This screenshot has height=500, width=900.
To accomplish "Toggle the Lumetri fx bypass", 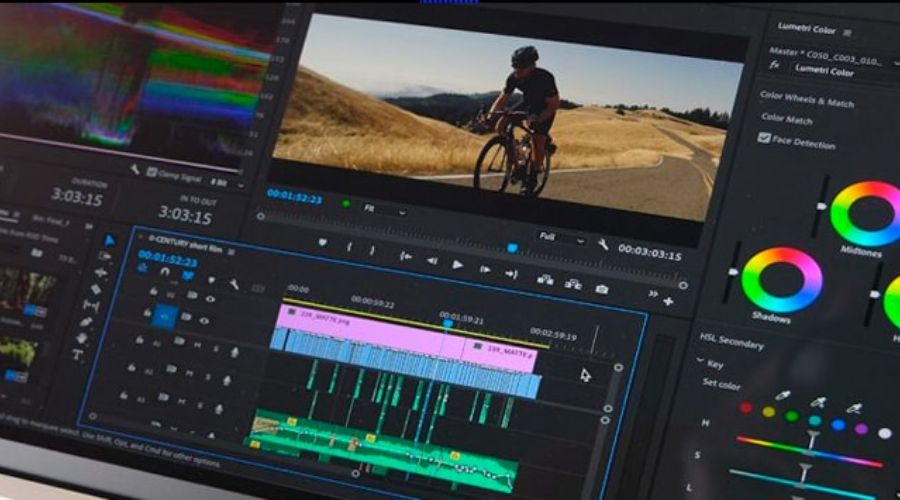I will point(774,64).
